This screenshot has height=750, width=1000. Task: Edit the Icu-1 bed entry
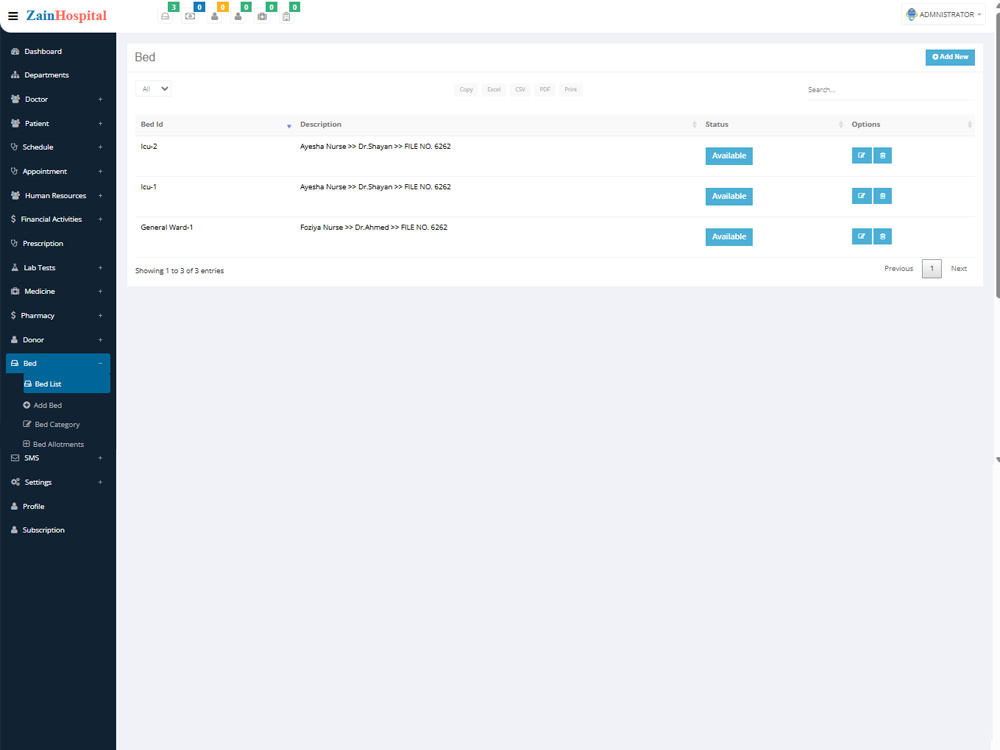point(862,196)
